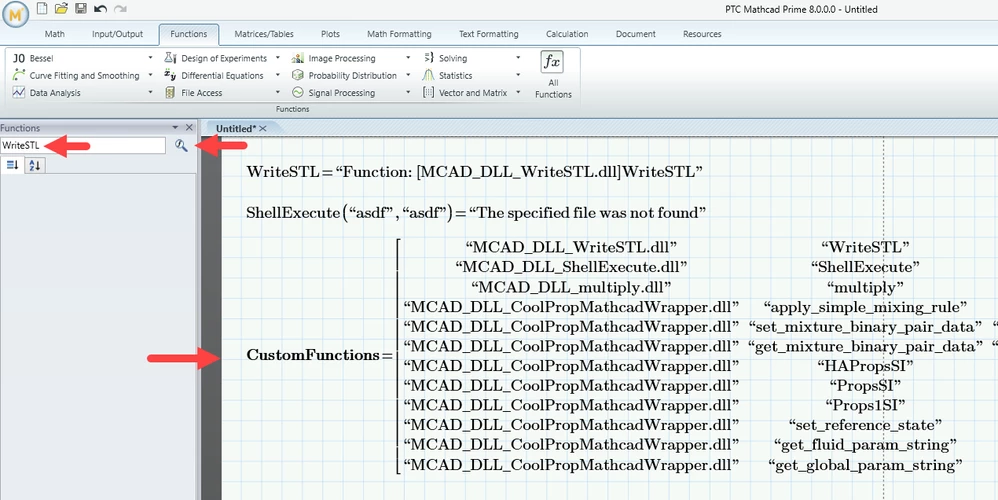Expand the Curve Fitting and Smoothing arrow
Viewport: 998px width, 500px height.
(x=150, y=75)
